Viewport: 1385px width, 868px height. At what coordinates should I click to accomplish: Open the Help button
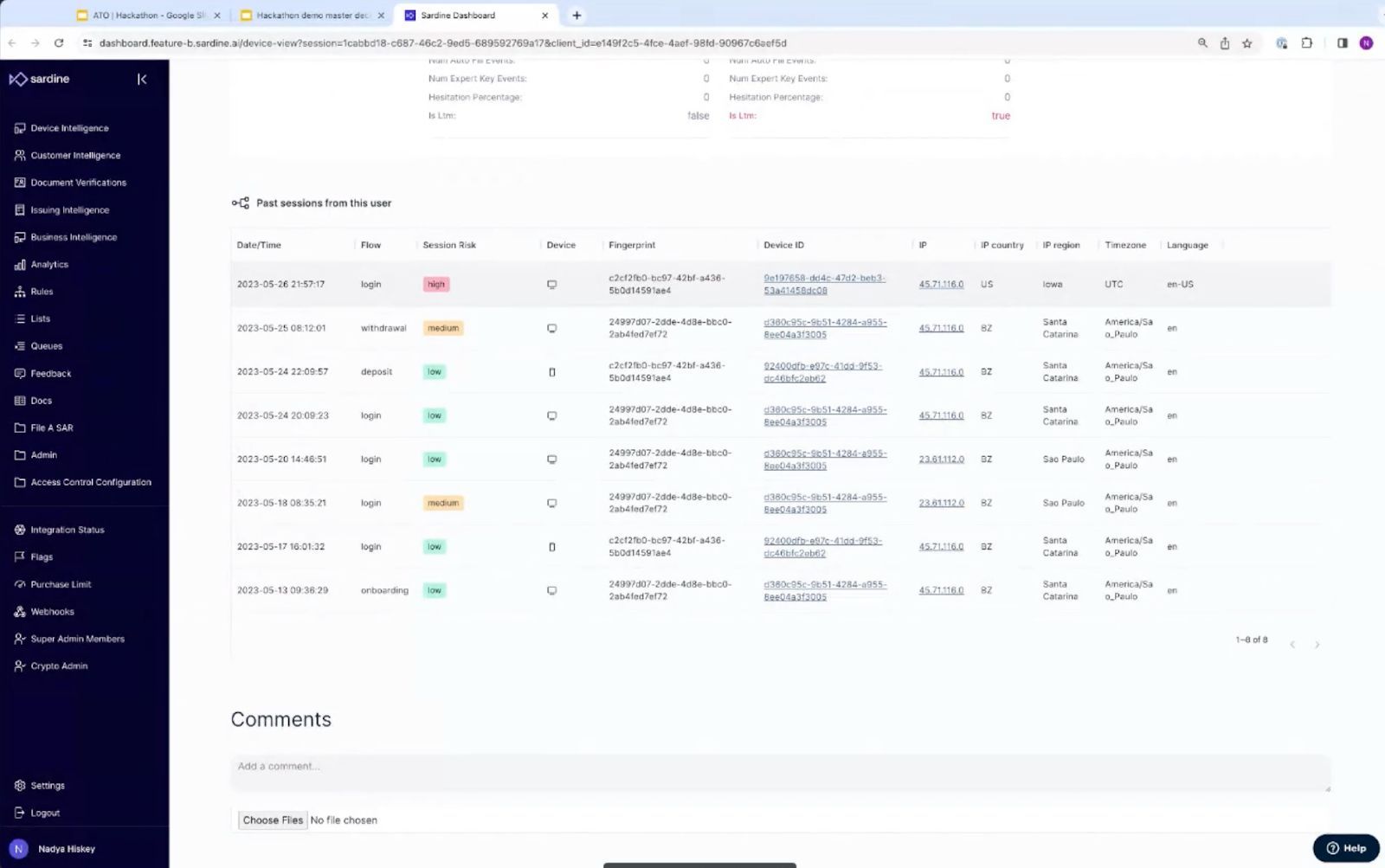1346,848
